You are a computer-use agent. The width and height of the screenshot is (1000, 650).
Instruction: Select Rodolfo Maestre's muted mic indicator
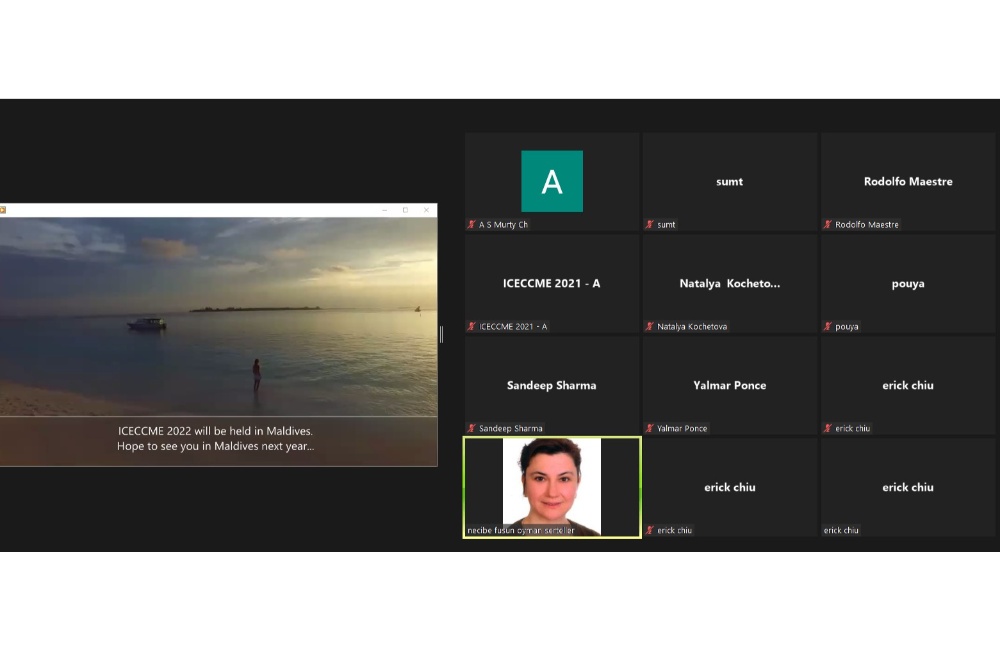pos(828,225)
